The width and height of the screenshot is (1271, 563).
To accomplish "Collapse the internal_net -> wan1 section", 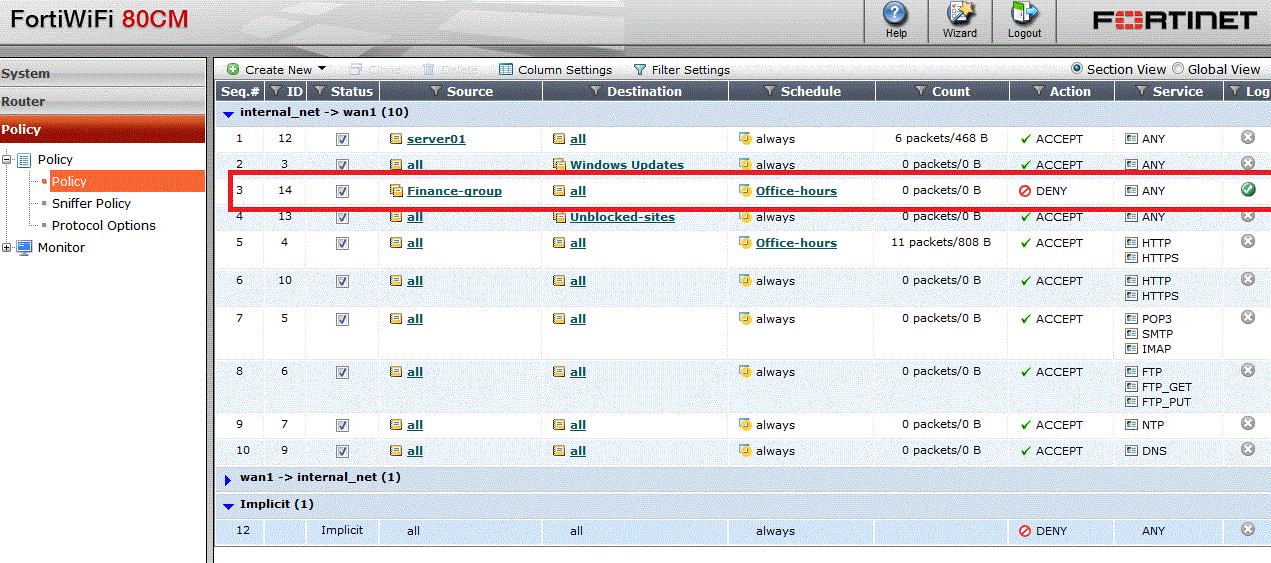I will coord(228,114).
